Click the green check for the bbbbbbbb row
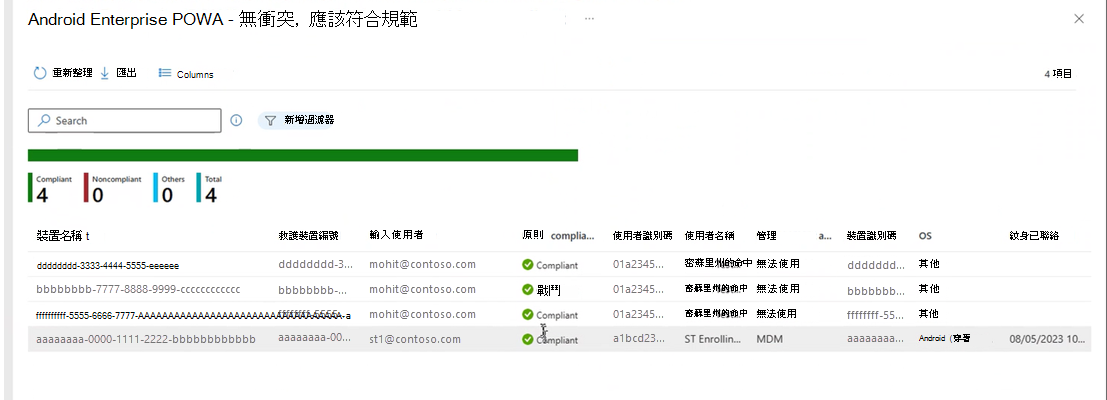The image size is (1107, 400). 527,289
